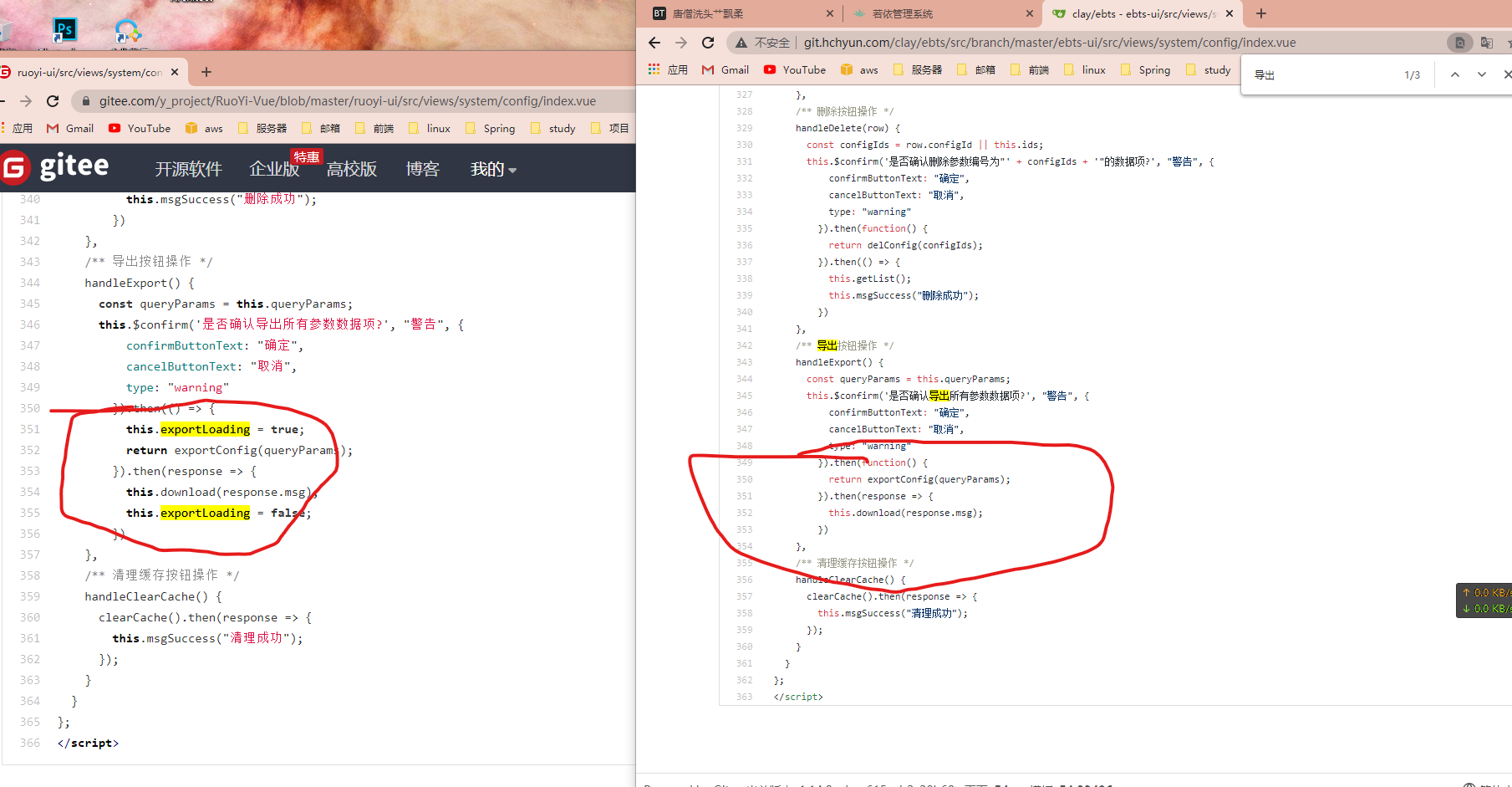The image size is (1512, 787).
Task: Open Photoshop desktop shortcut
Action: coord(64,31)
